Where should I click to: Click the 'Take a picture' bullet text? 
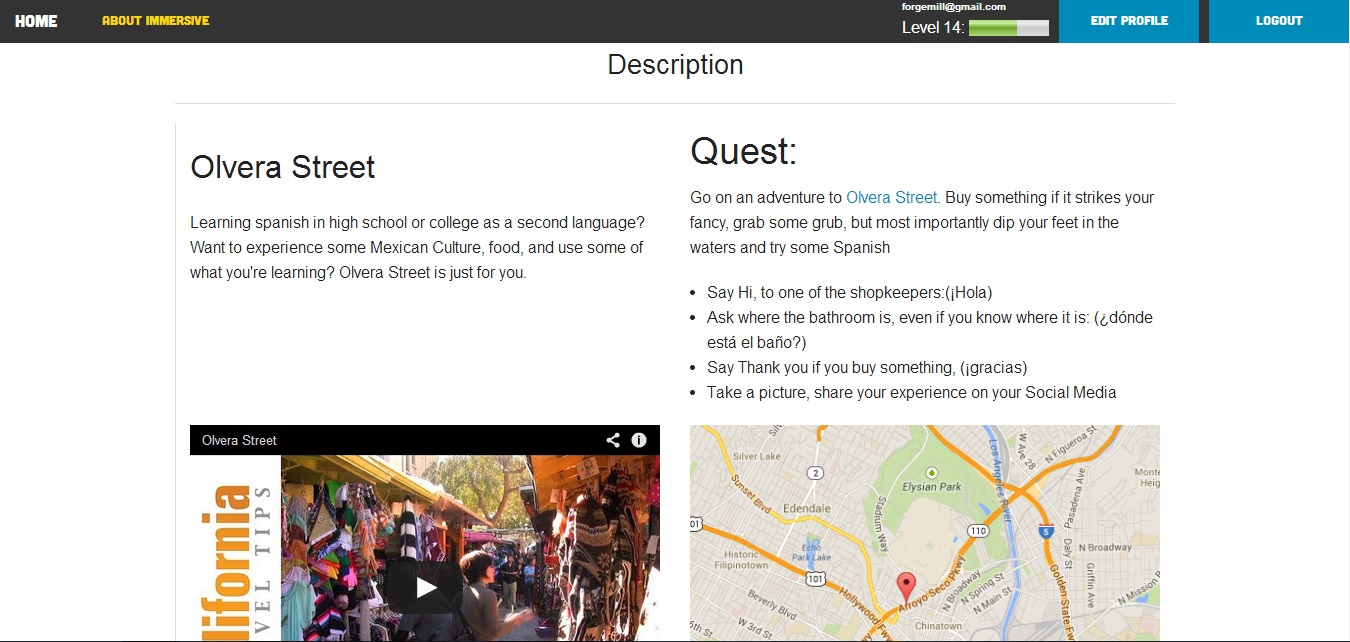click(911, 392)
